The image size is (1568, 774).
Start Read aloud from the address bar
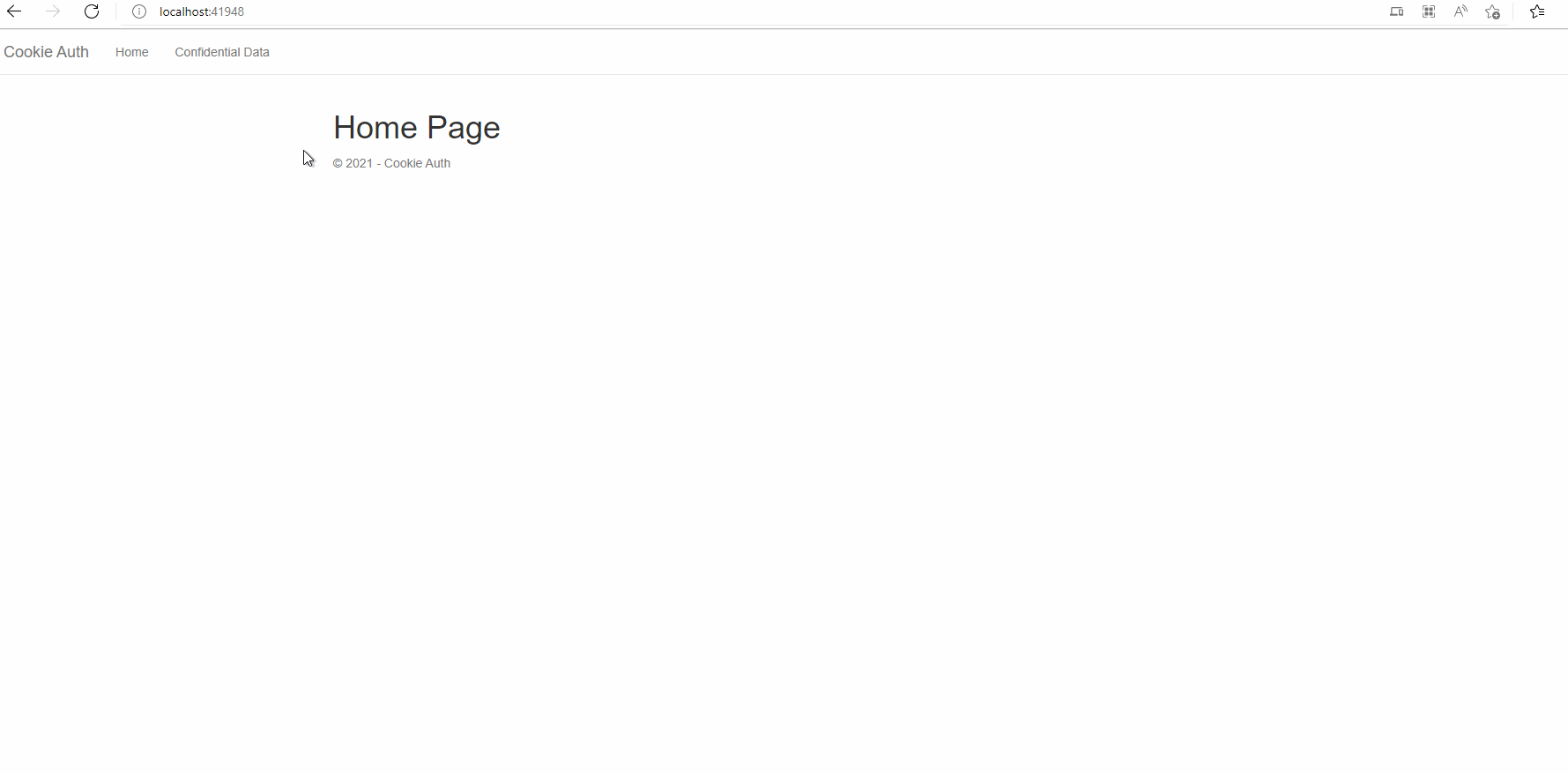[x=1460, y=11]
